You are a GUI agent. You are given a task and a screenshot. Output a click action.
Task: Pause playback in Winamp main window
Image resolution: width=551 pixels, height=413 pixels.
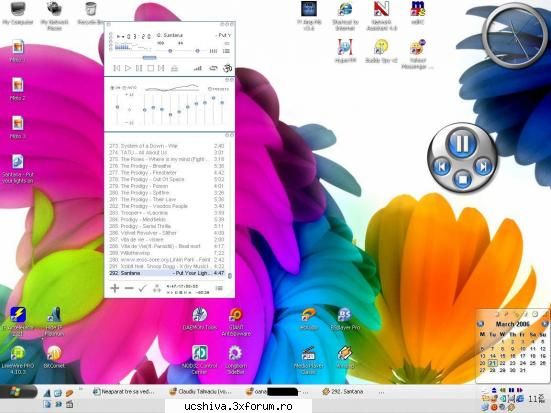click(139, 68)
